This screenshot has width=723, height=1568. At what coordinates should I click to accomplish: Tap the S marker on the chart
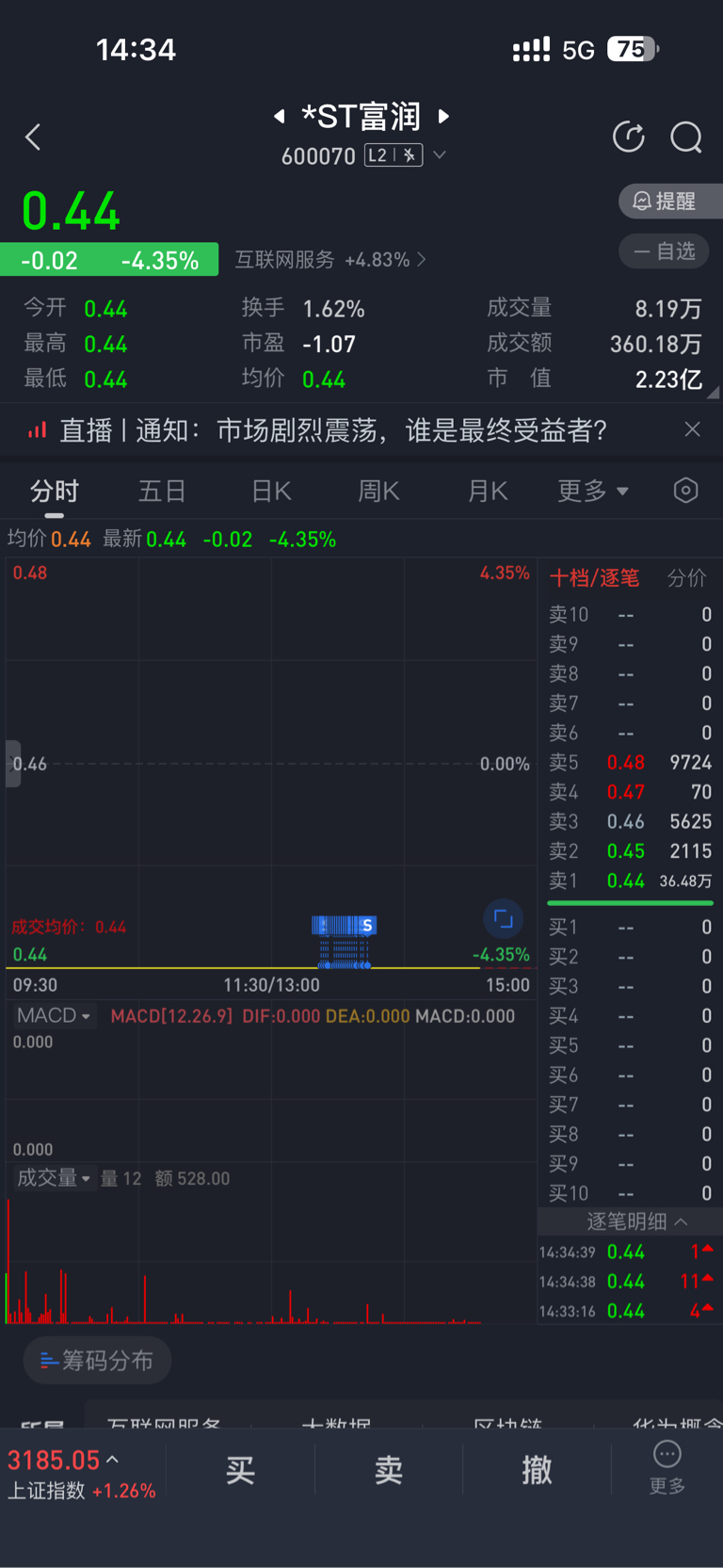tap(367, 926)
